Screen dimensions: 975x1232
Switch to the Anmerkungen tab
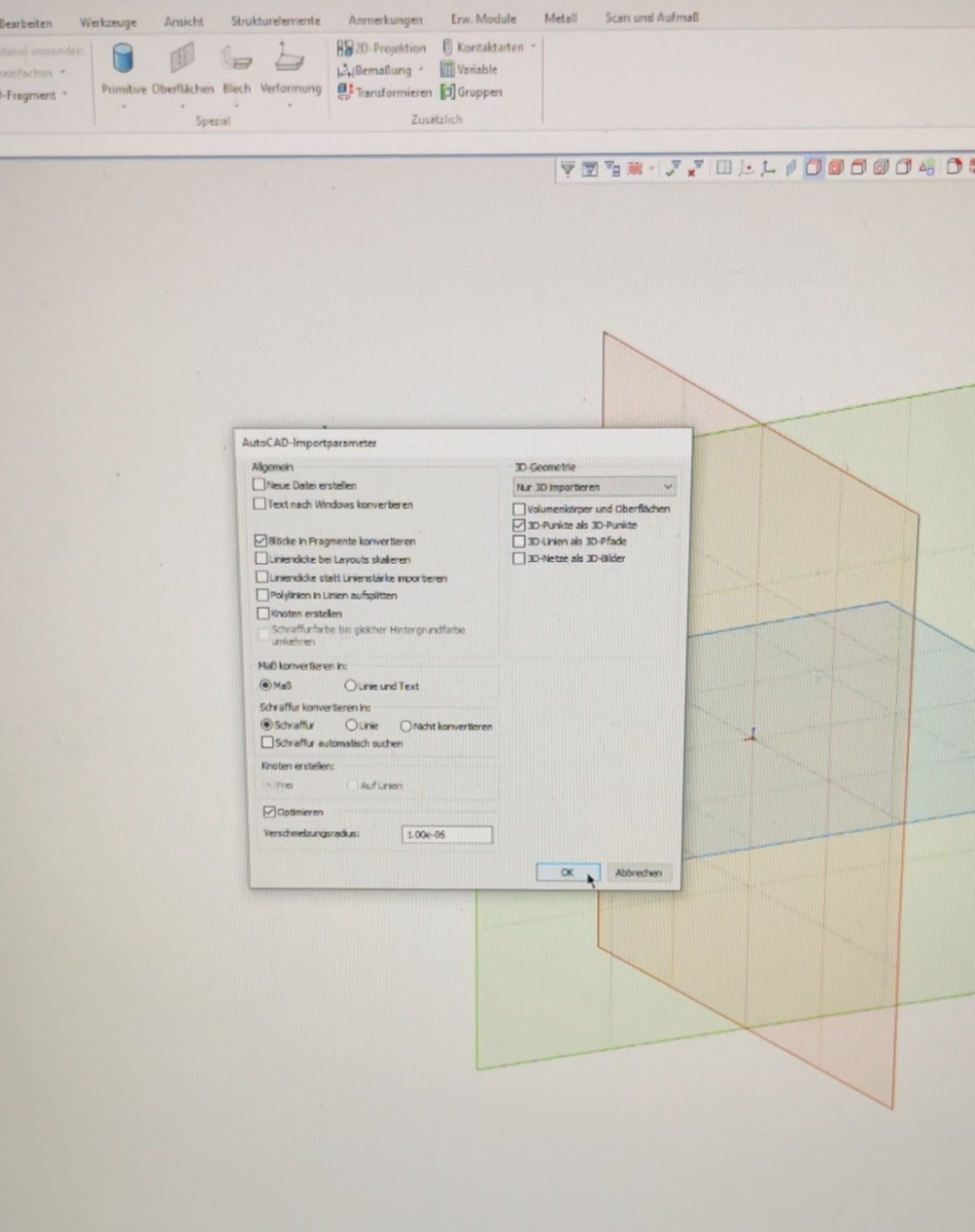click(385, 20)
